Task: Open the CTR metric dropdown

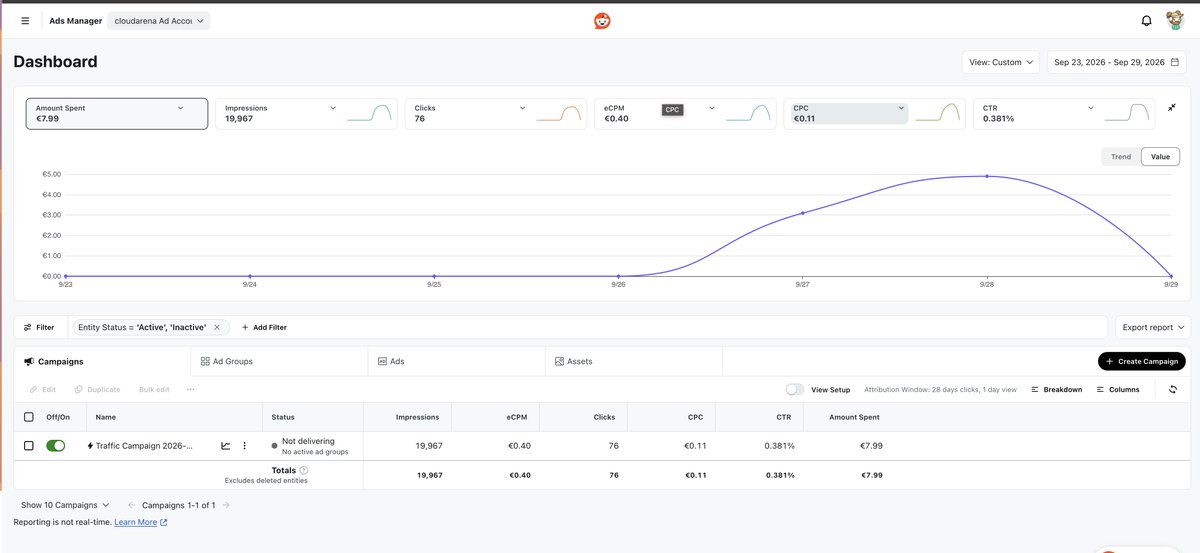Action: pyautogui.click(x=1091, y=107)
